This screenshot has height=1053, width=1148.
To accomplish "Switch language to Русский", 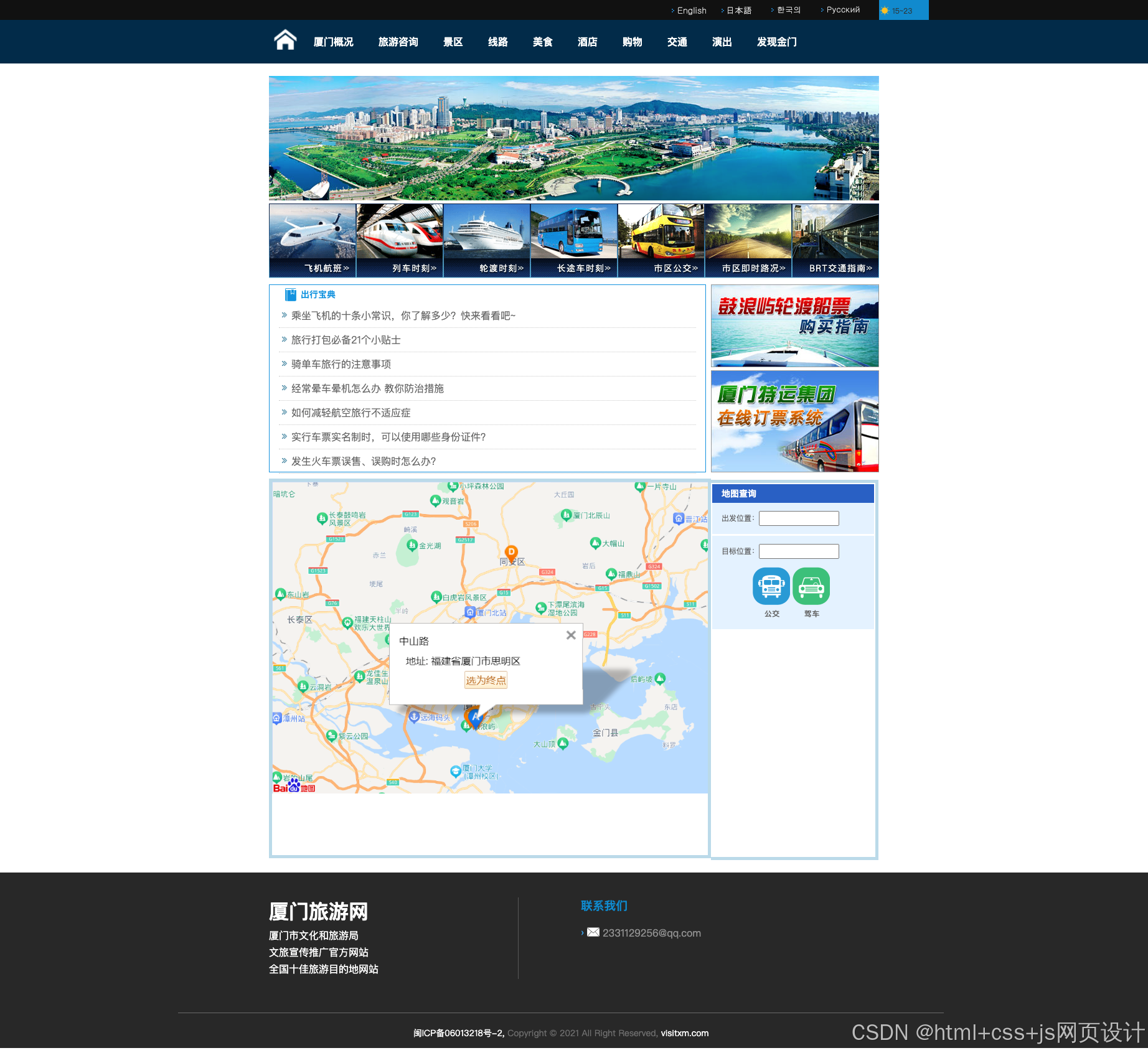I will point(843,10).
